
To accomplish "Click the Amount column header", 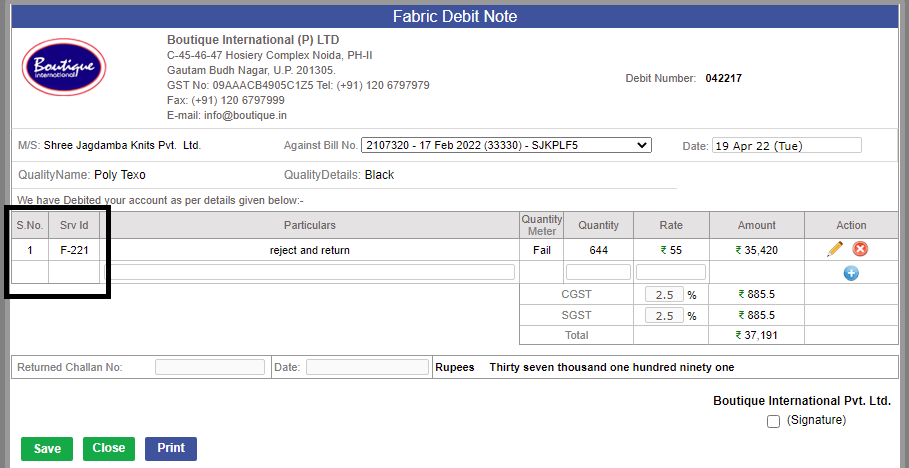I will (x=757, y=225).
